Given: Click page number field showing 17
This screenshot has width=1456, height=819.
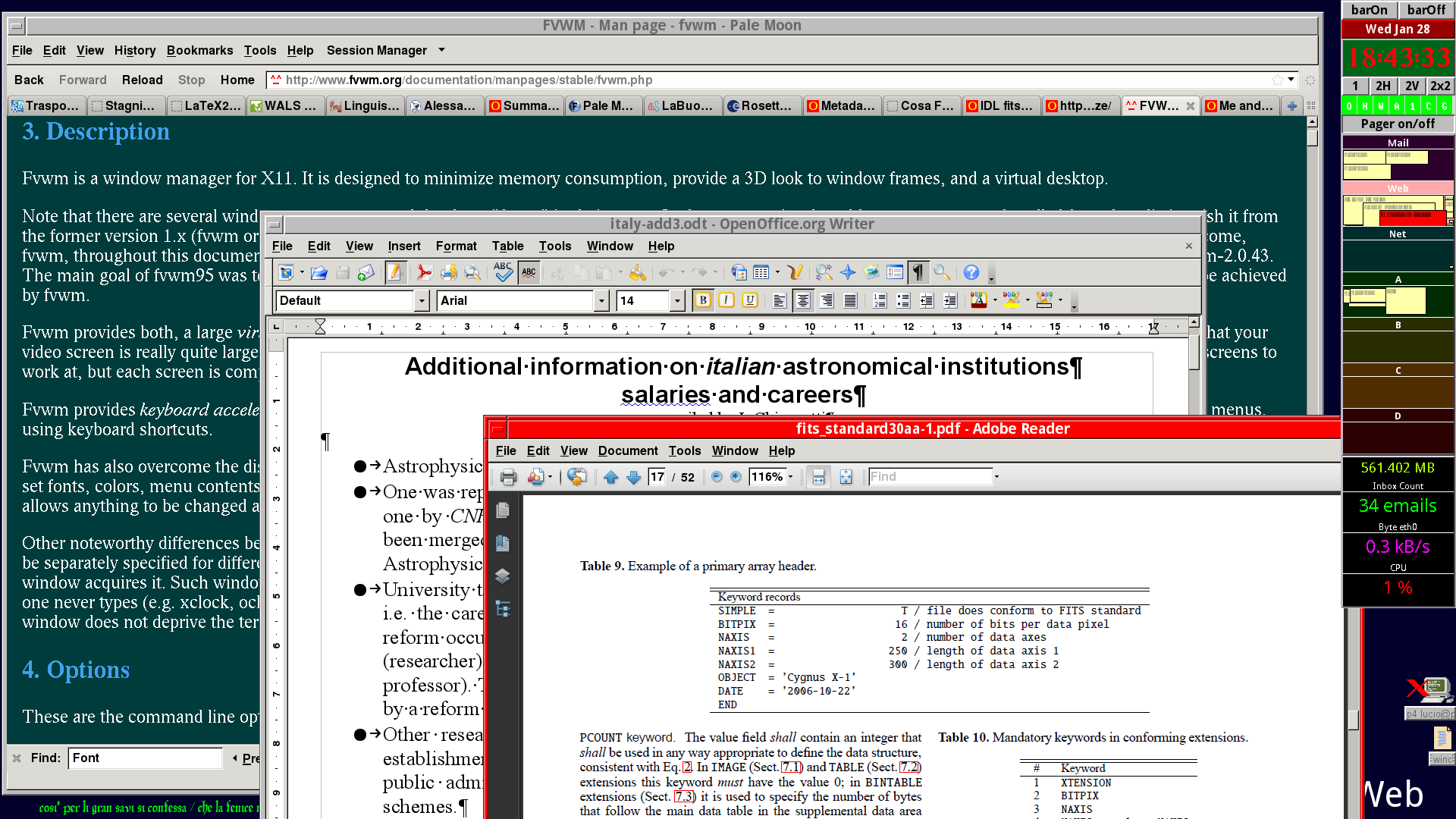Looking at the screenshot, I should pyautogui.click(x=657, y=477).
